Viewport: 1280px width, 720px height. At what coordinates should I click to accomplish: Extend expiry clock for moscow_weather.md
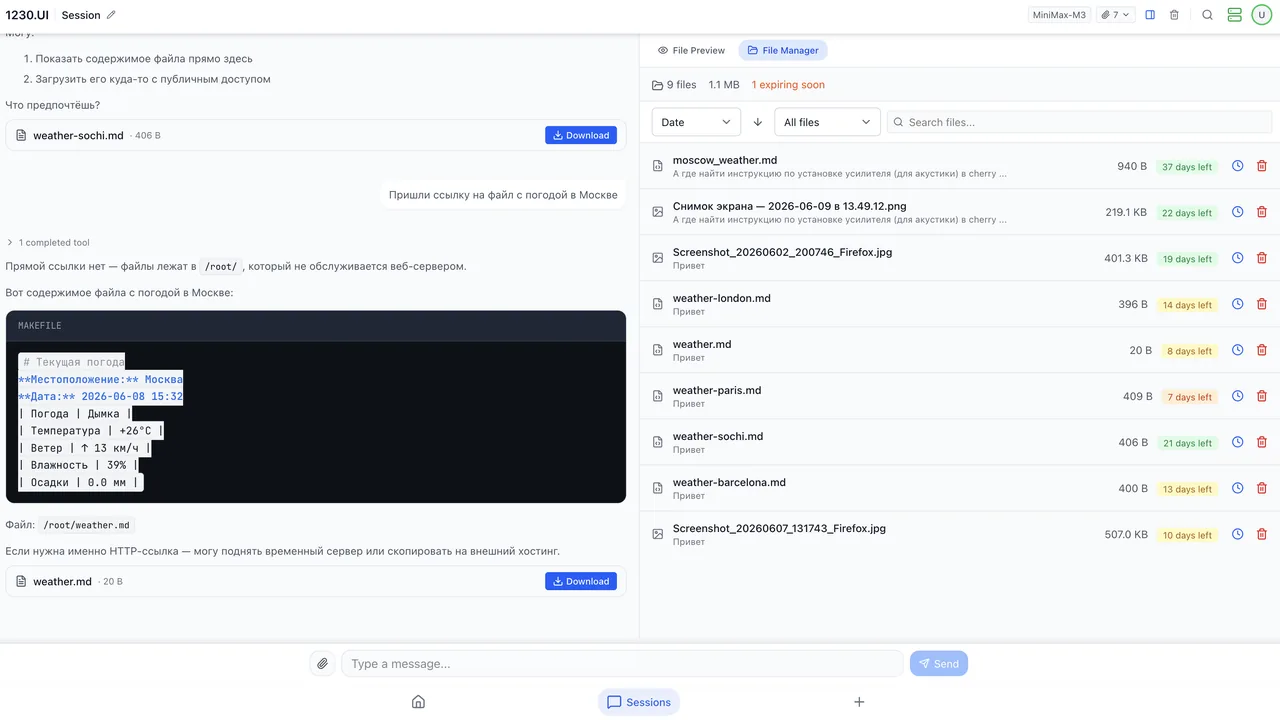tap(1237, 166)
